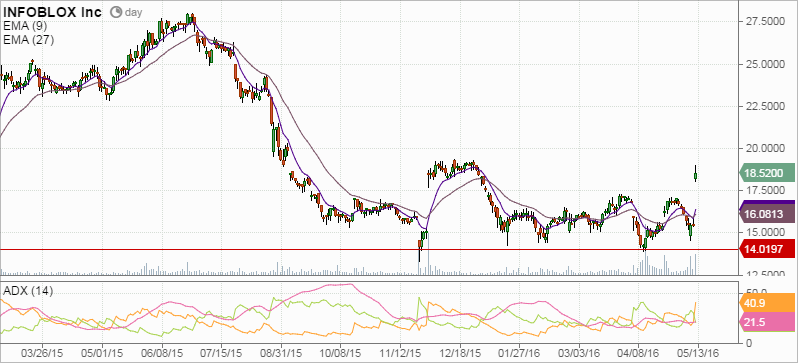Click the red horizontal support line
Viewport: 798px width, 363px height.
369,249
